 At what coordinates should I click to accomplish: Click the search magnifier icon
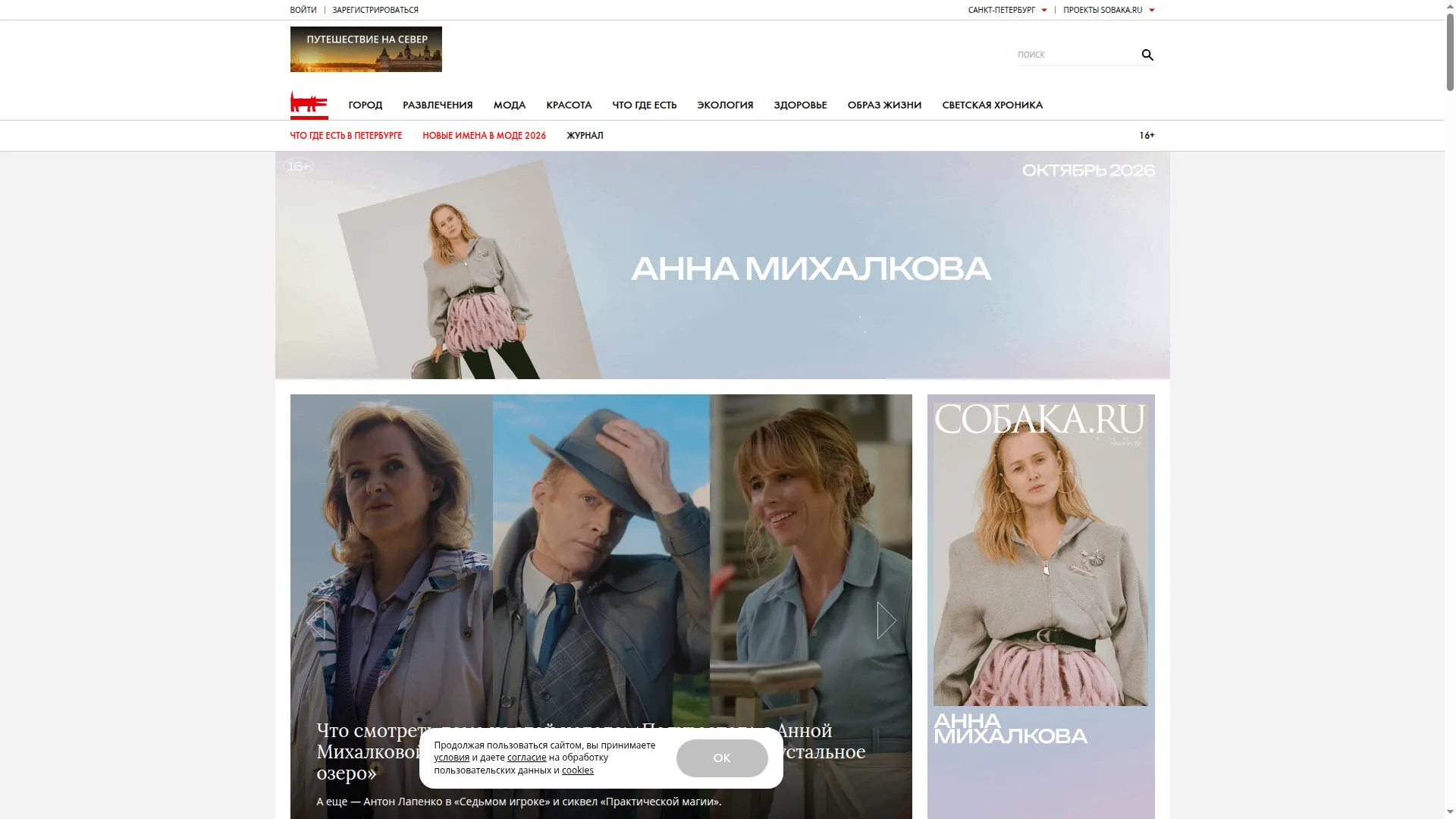[1147, 55]
